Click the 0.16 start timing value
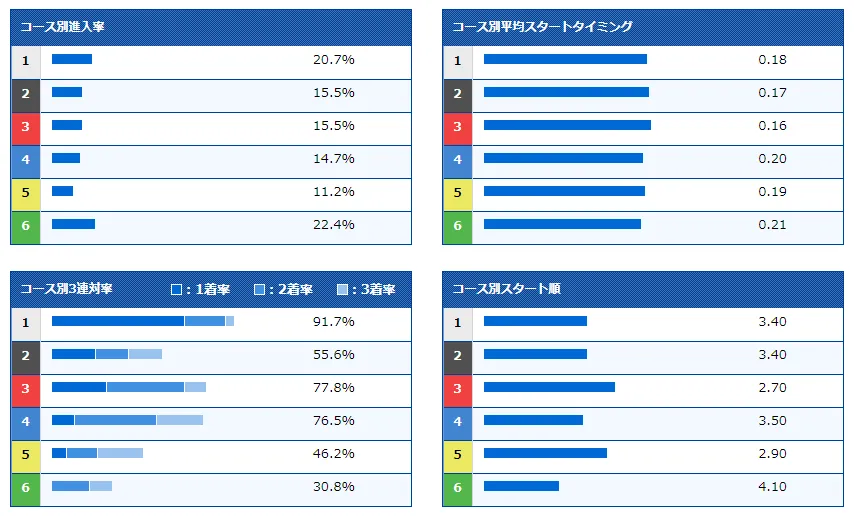This screenshot has height=516, width=854. 772,126
